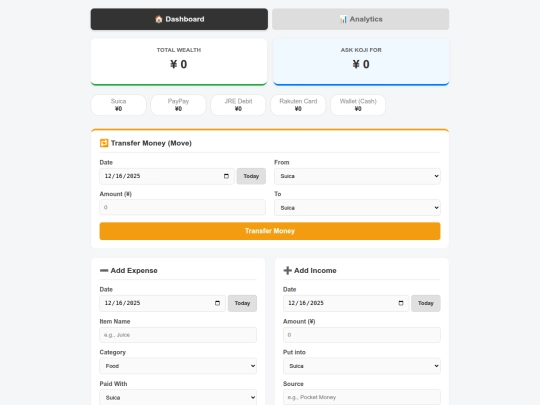Select the Rakuten Card balance chip
Screen dimensions: 540x405
(x=298, y=105)
